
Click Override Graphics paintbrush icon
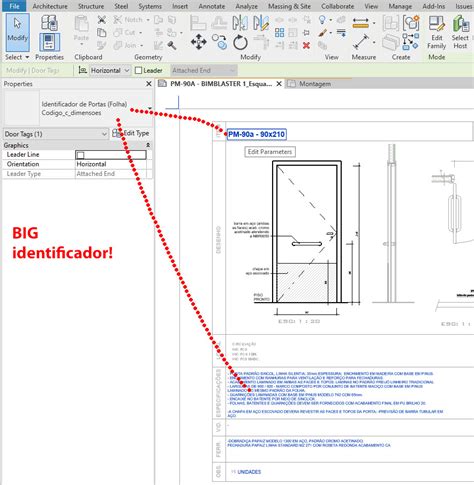point(322,33)
